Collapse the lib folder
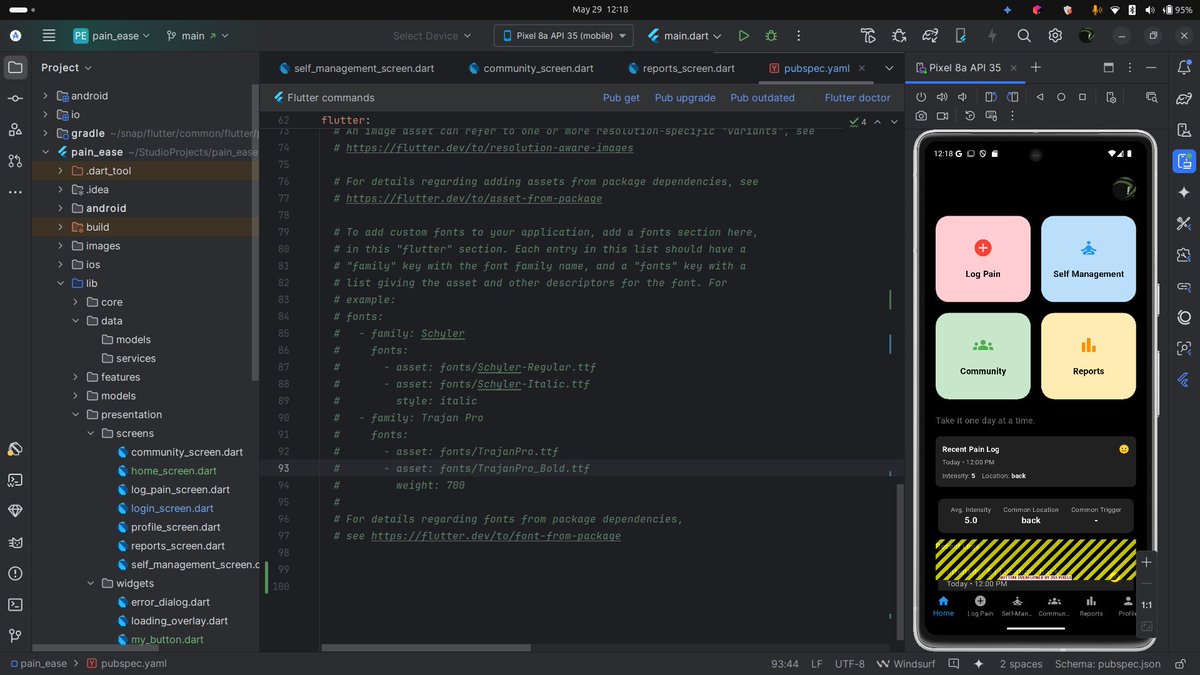1200x675 pixels. click(61, 283)
